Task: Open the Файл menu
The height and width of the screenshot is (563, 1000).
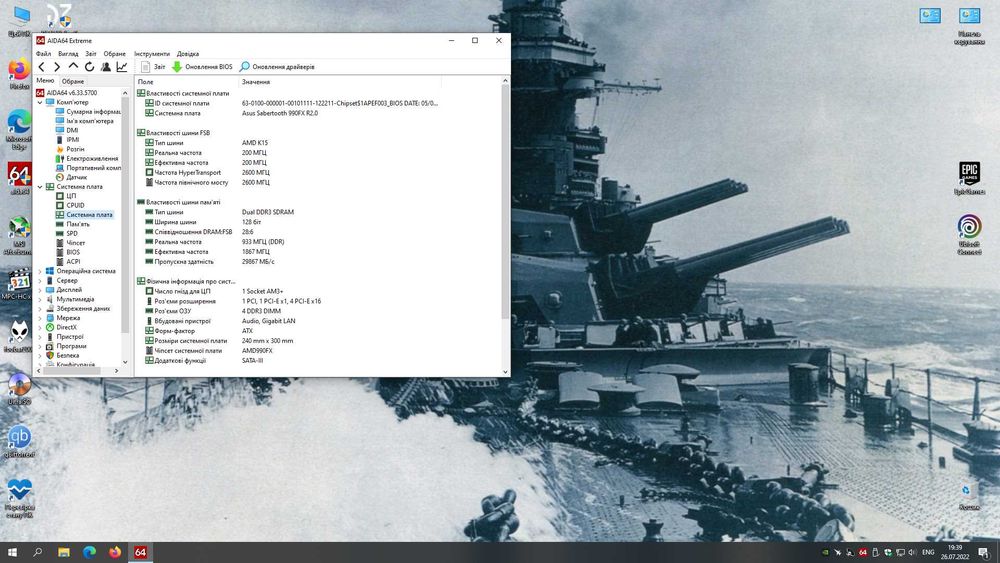Action: coord(43,54)
